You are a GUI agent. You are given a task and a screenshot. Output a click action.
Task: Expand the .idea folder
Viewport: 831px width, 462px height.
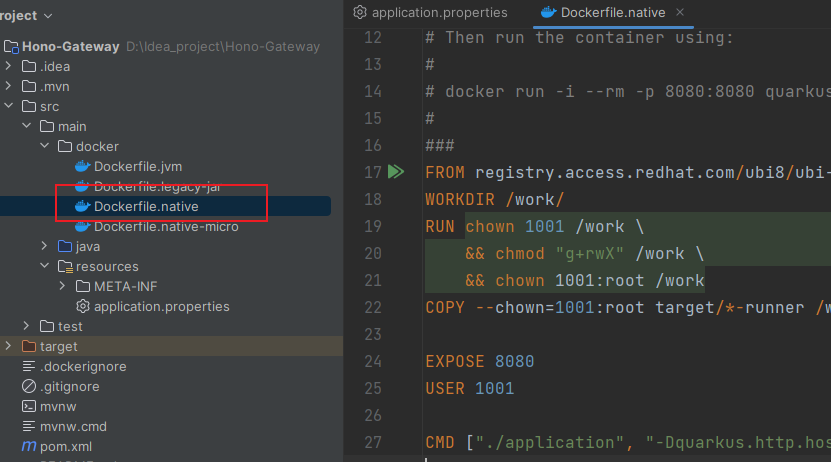(x=9, y=66)
